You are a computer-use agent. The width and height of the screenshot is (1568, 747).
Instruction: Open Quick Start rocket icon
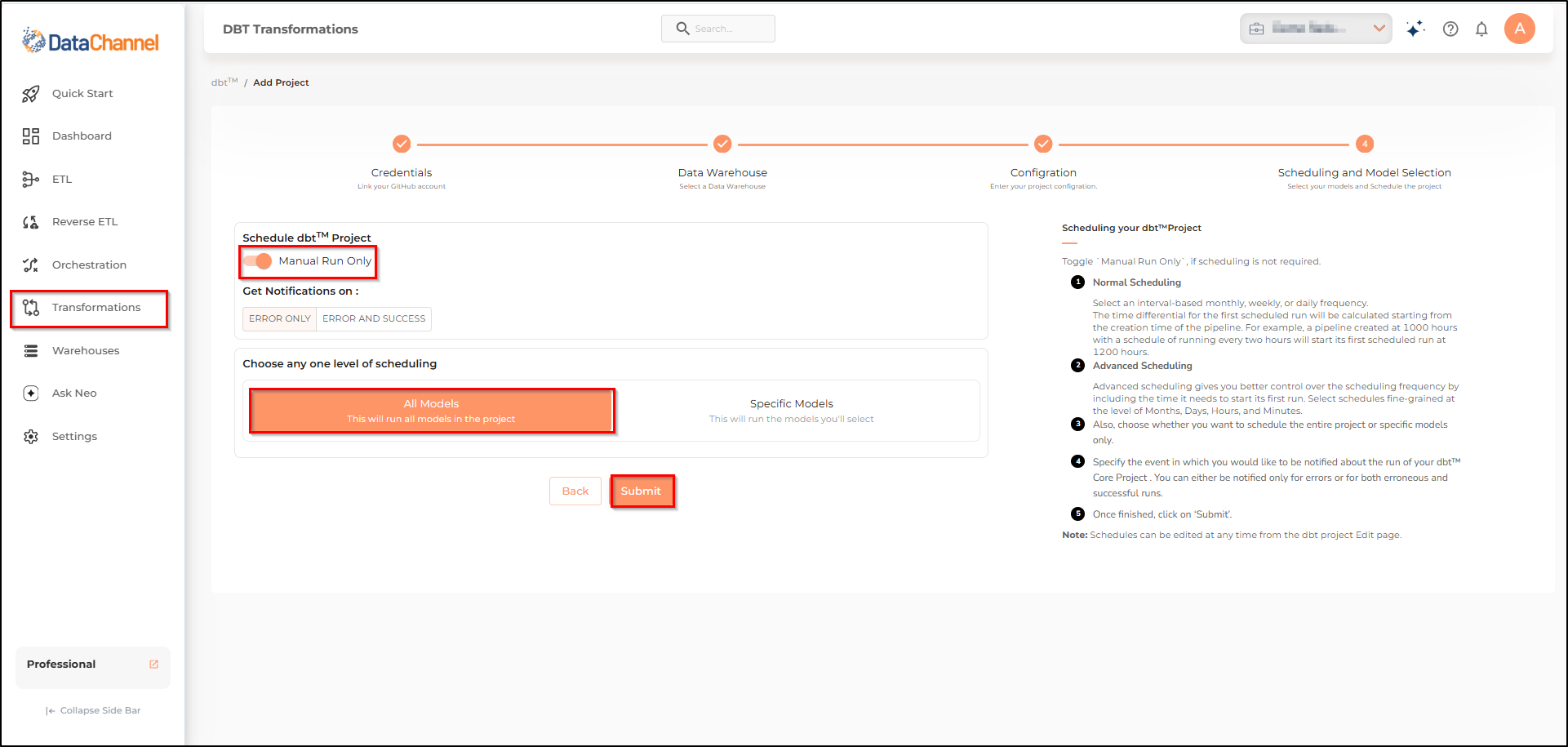pos(31,94)
